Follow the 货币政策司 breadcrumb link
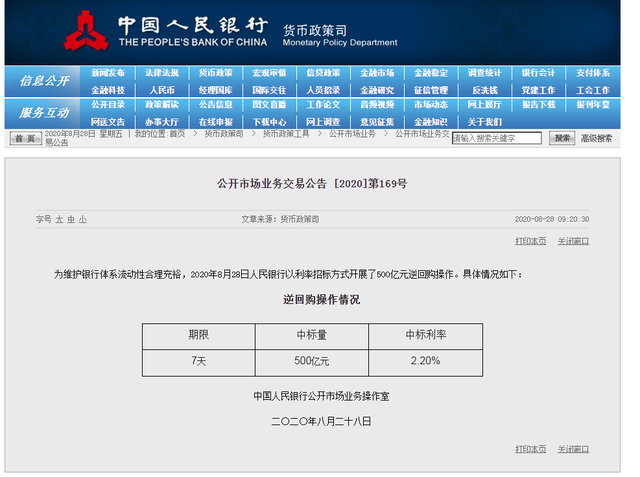 224,134
